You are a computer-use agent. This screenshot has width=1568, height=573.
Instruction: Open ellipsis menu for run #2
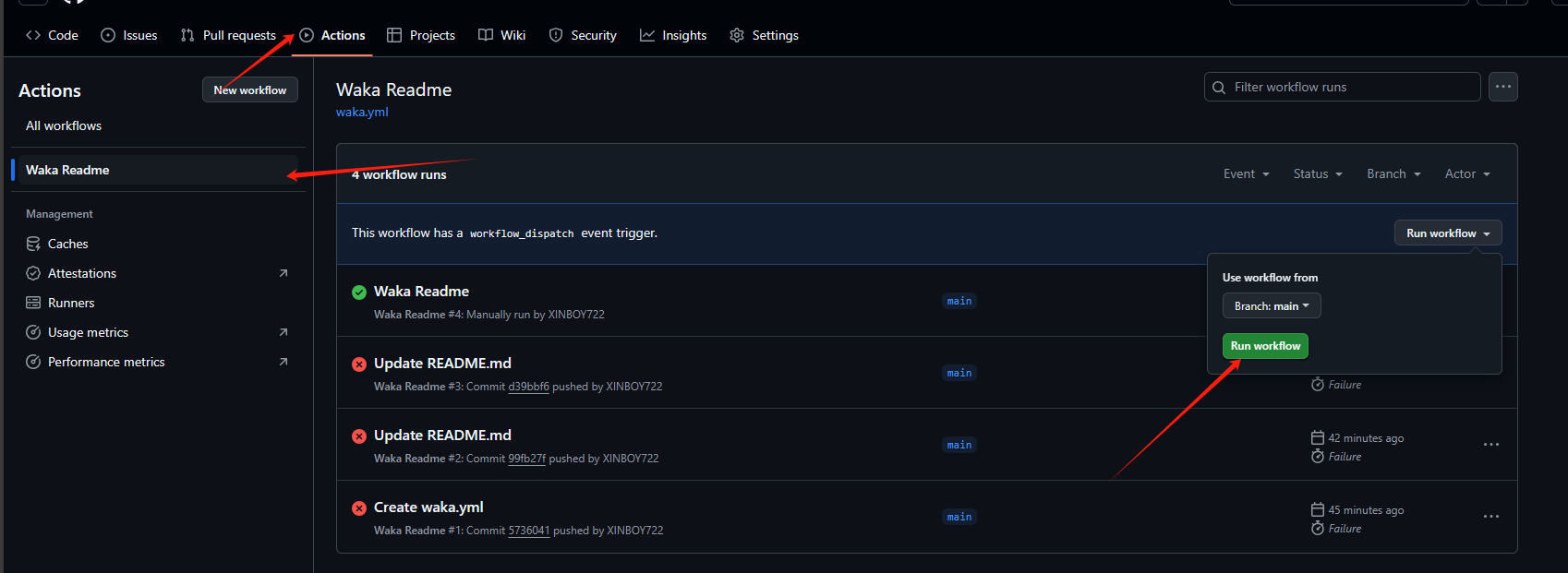pos(1491,445)
